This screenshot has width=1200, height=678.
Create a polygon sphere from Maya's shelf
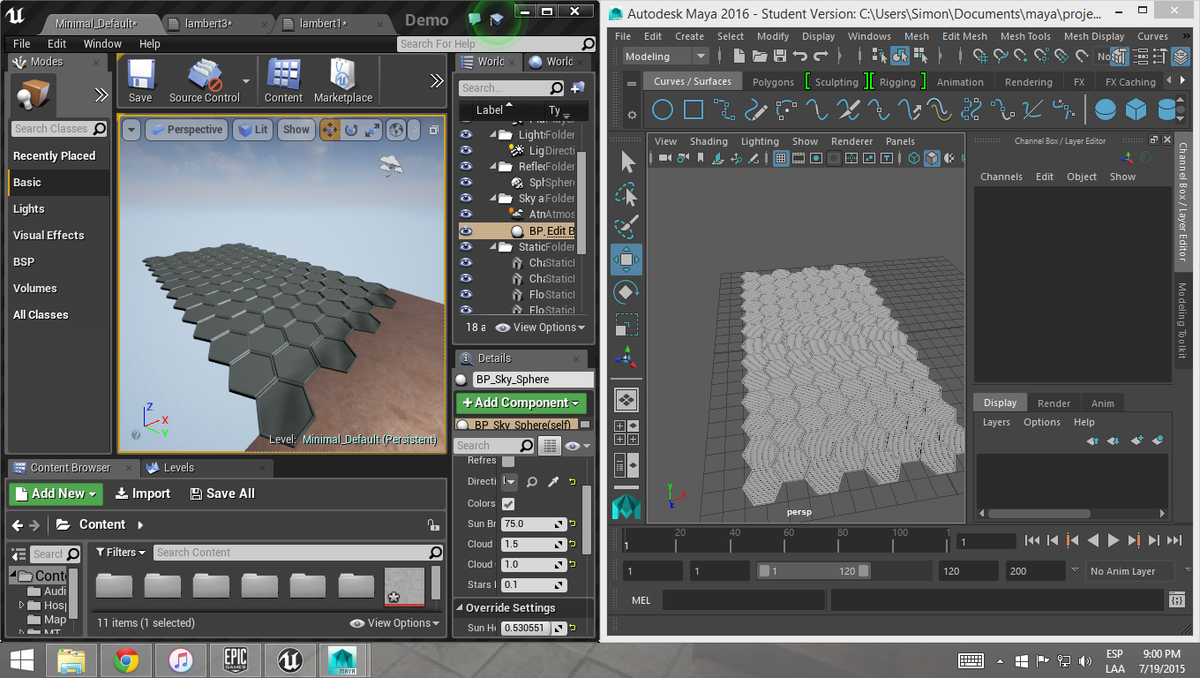tap(1105, 109)
